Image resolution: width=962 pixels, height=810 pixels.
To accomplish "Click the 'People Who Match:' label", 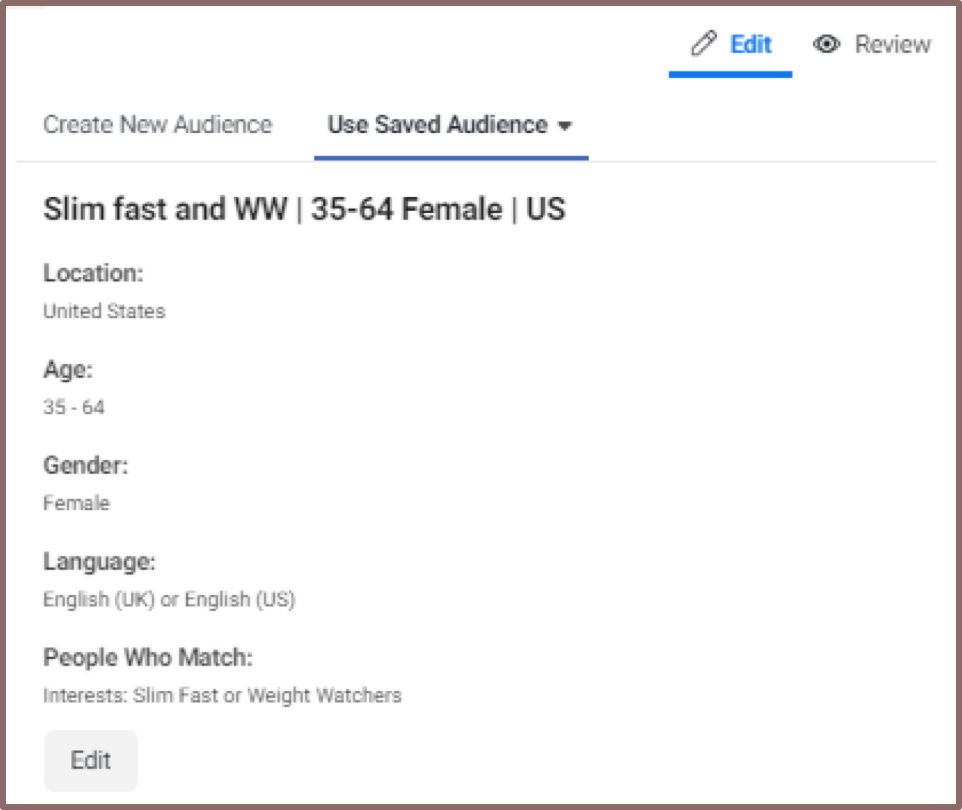I will tap(148, 657).
